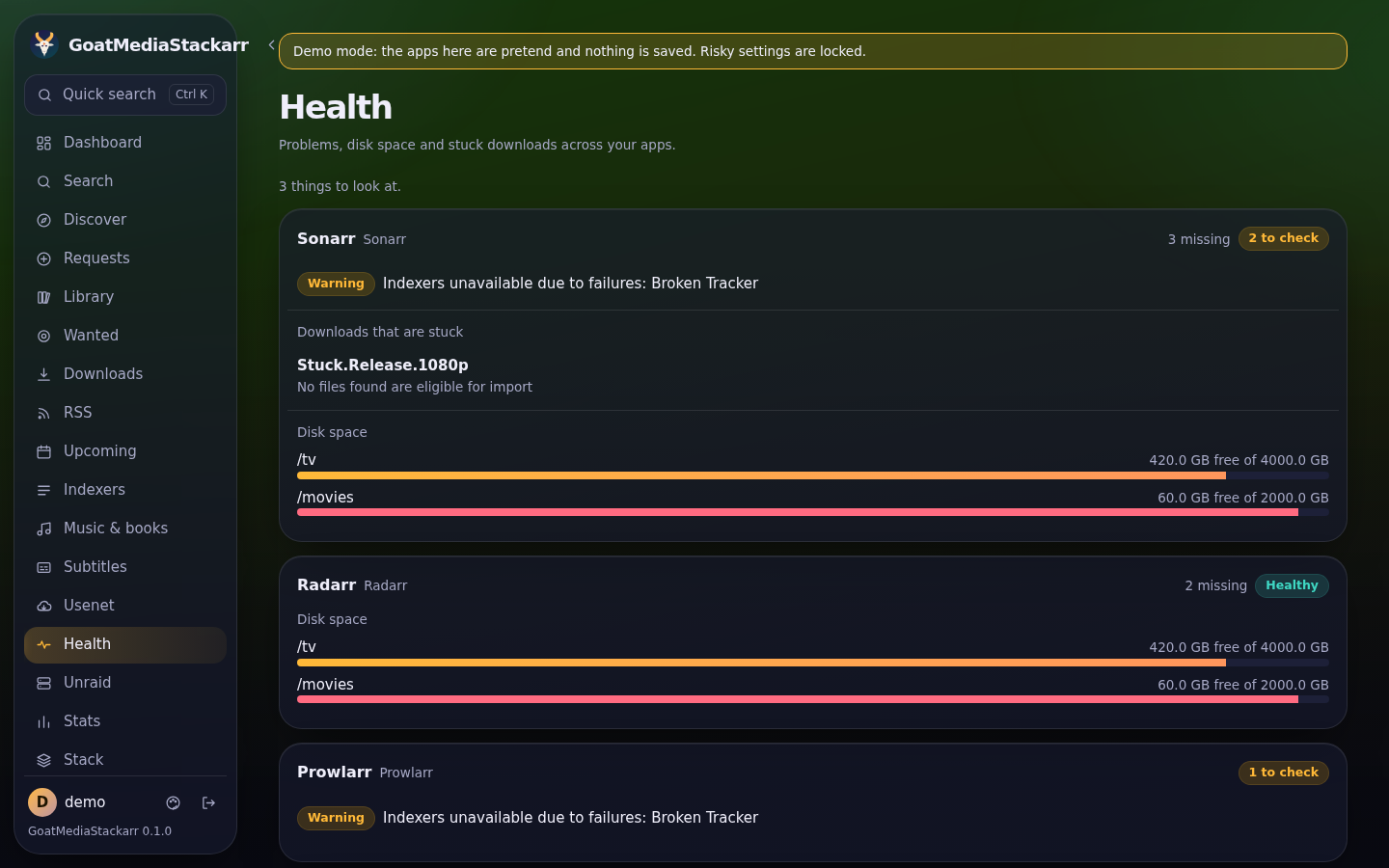Collapse the sidebar with the chevron arrow
1389x868 pixels.
272,44
